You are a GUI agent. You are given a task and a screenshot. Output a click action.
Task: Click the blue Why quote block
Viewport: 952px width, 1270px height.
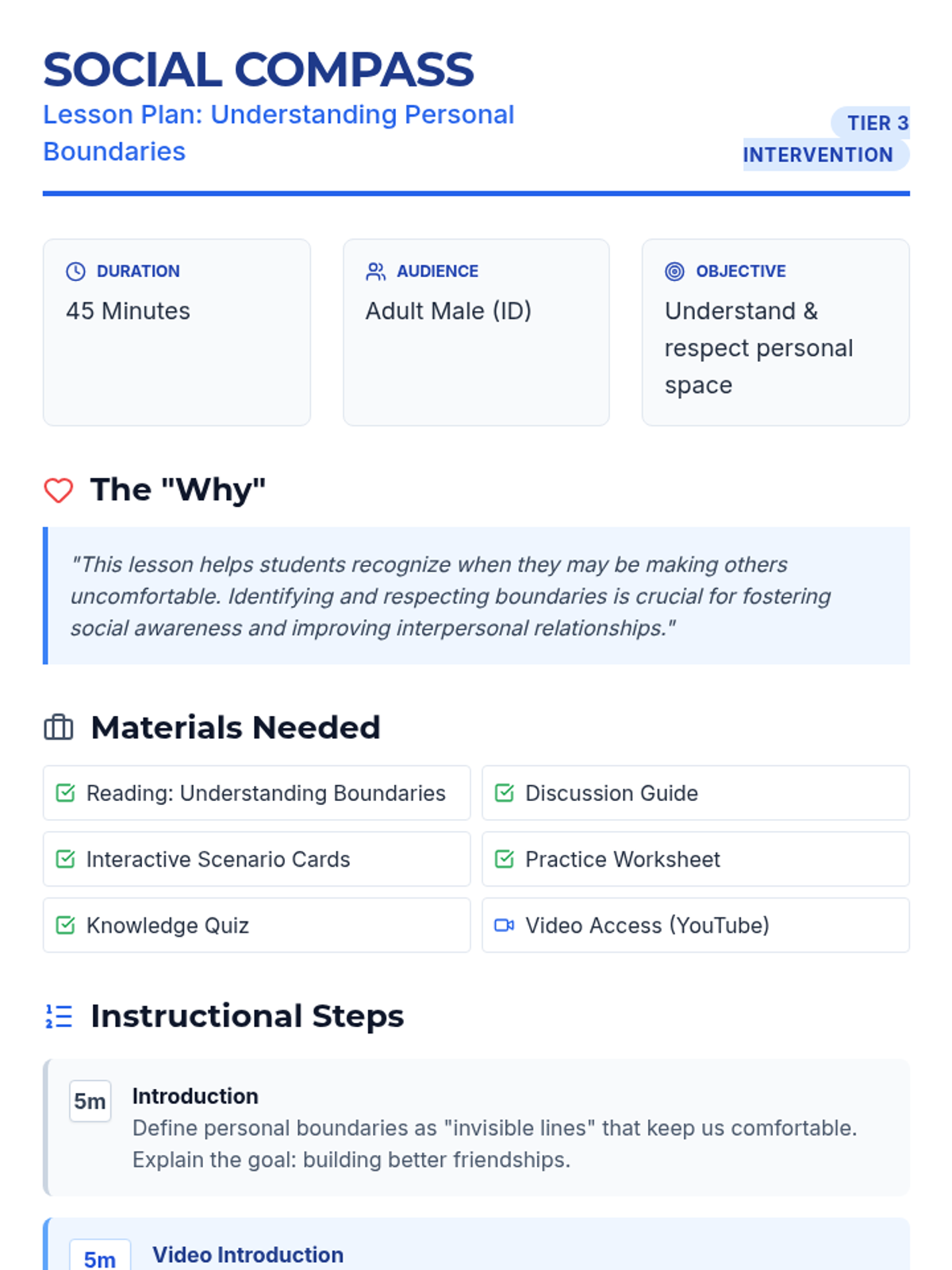pos(476,595)
